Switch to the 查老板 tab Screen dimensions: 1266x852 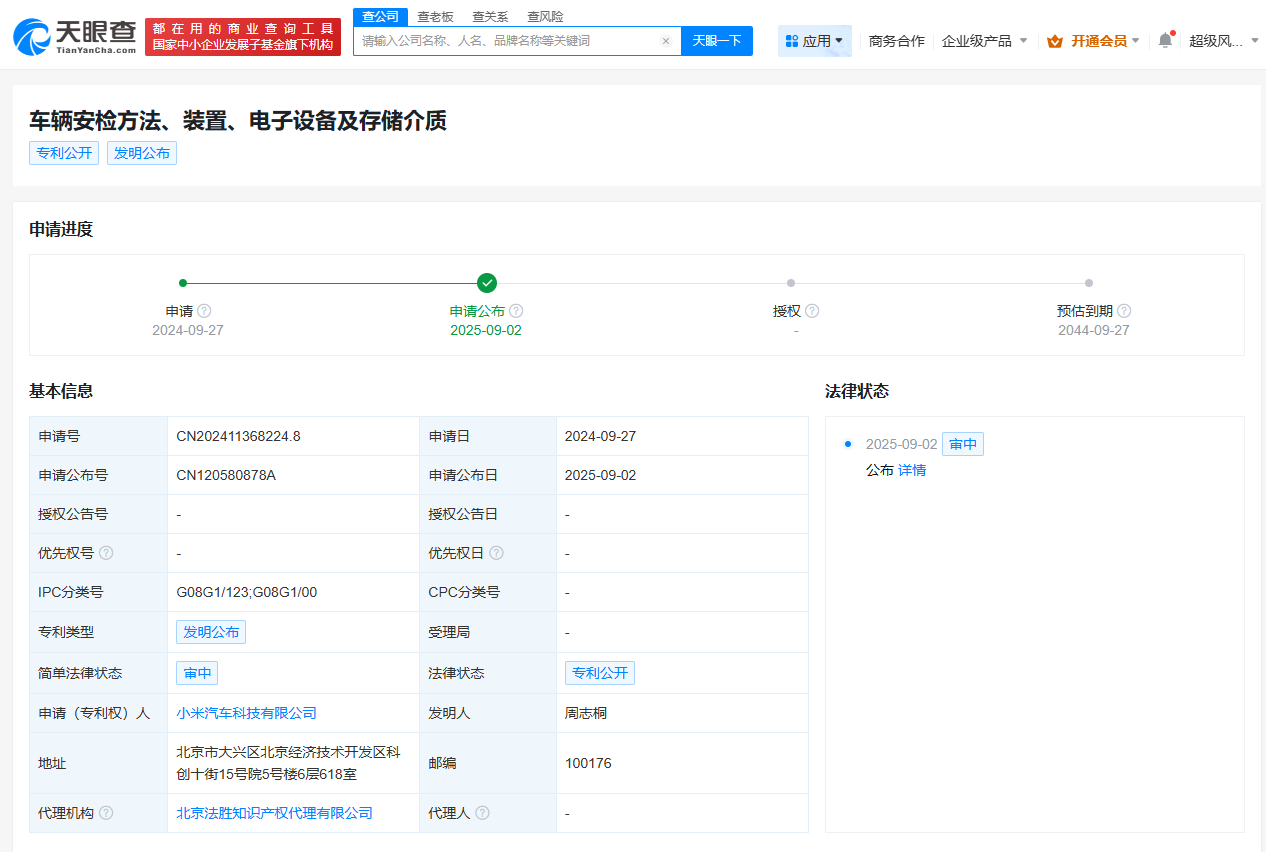[435, 16]
